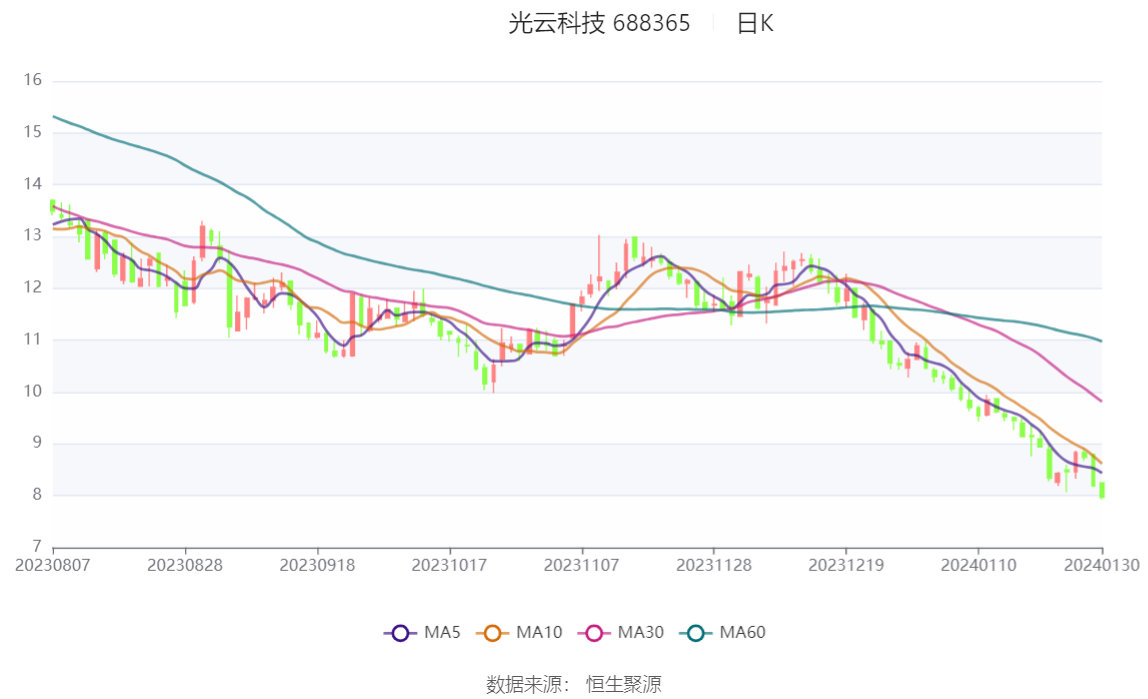Click the 16 price axis label
Viewport: 1148px width, 699px height.
[32, 80]
